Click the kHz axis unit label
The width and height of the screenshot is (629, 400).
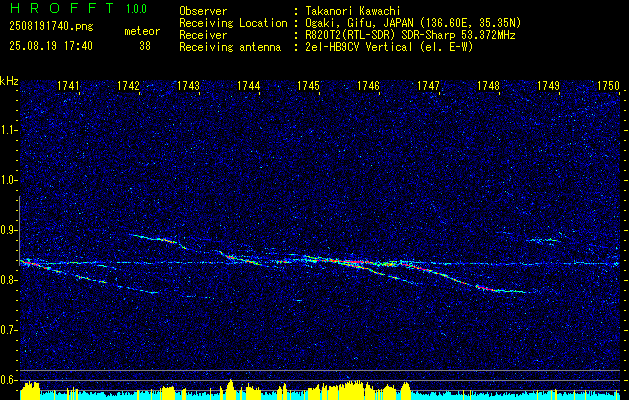tap(9, 81)
